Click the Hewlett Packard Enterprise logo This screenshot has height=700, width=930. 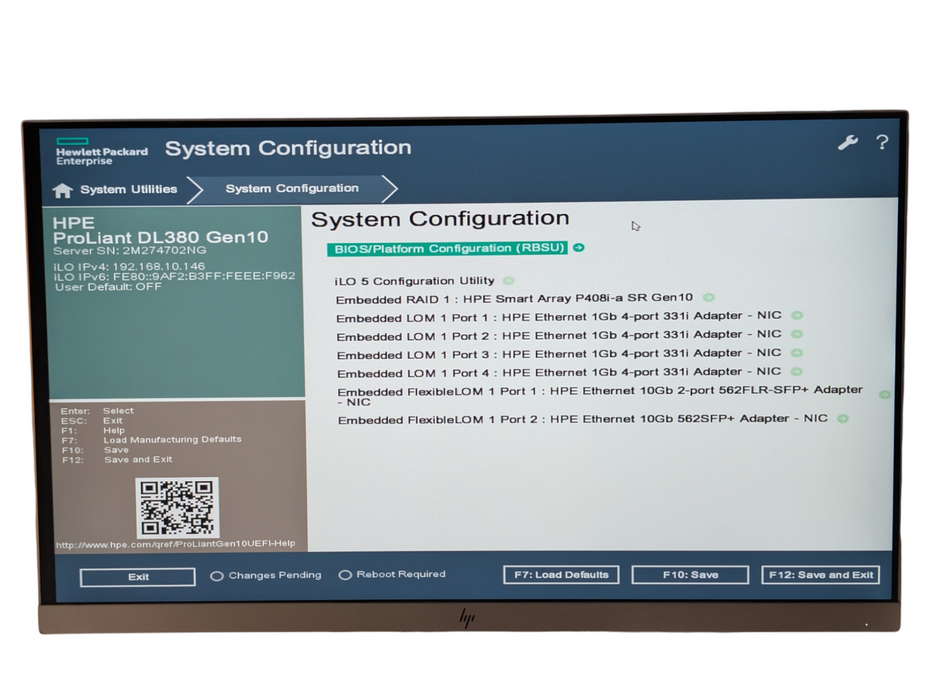click(101, 152)
